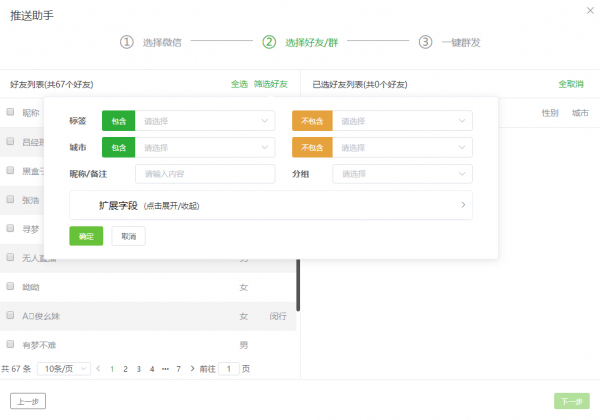
Task: Click the pagination ellipsis to jump pages
Action: (x=165, y=369)
